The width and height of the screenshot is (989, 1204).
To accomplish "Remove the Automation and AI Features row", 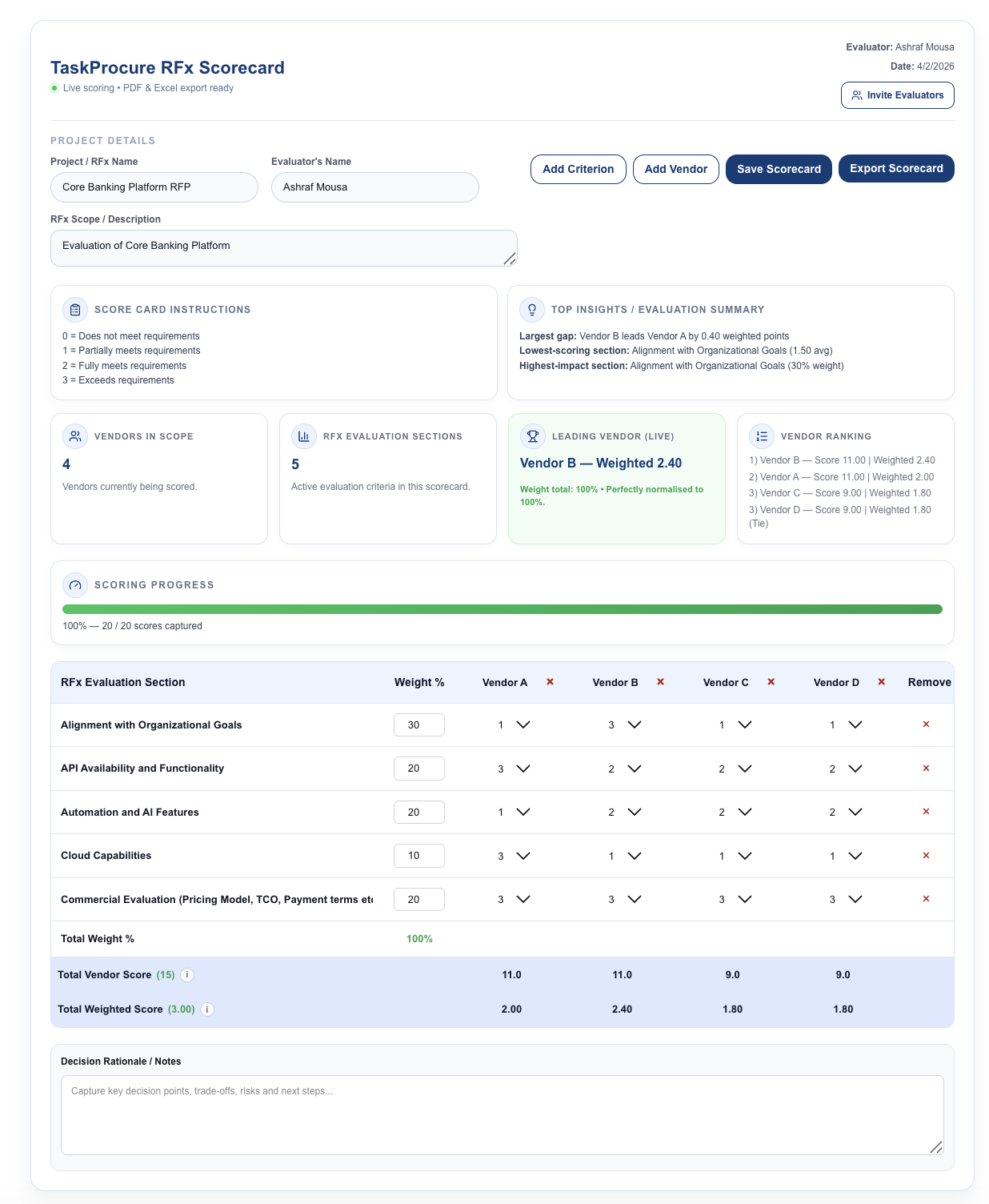I will coord(926,812).
